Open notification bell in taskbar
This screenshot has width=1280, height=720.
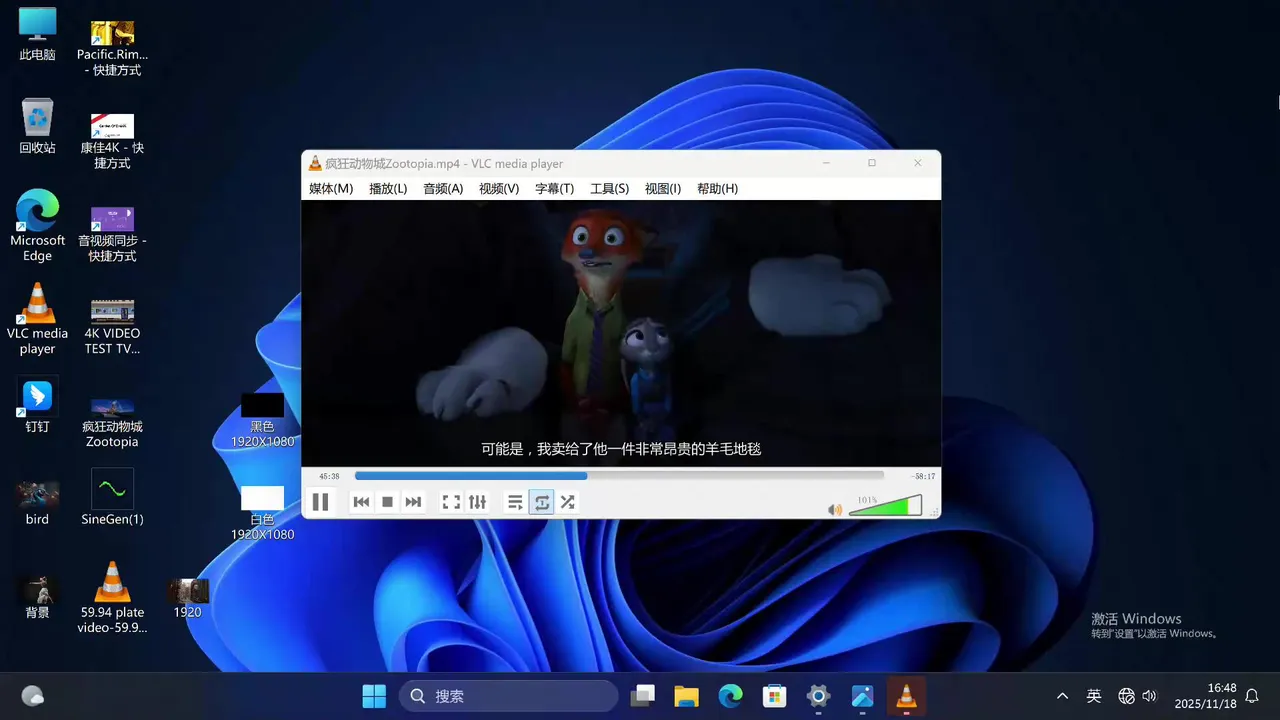[1252, 696]
